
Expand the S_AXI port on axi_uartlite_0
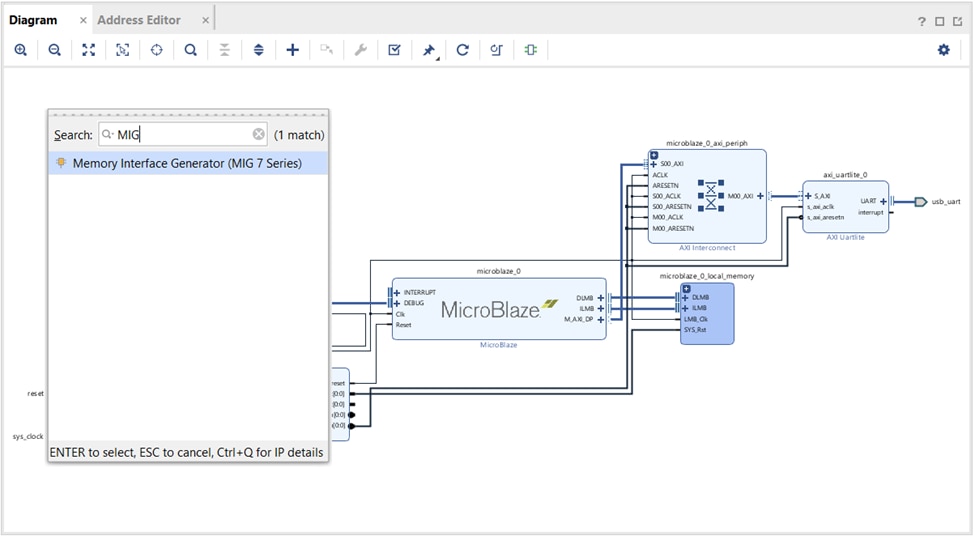tap(808, 196)
